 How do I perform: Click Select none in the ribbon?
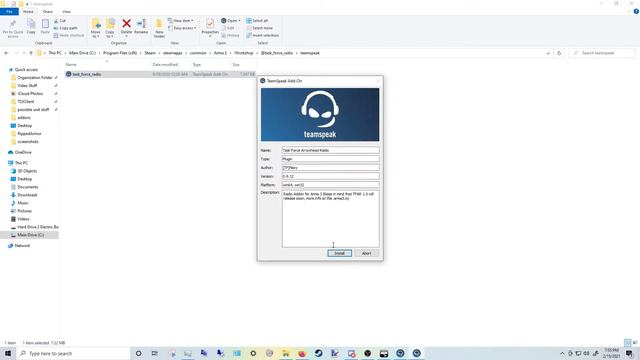click(259, 28)
